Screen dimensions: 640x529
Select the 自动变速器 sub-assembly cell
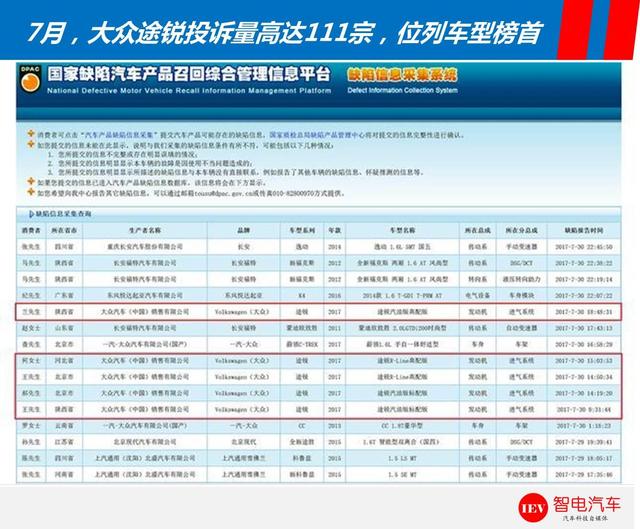522,328
